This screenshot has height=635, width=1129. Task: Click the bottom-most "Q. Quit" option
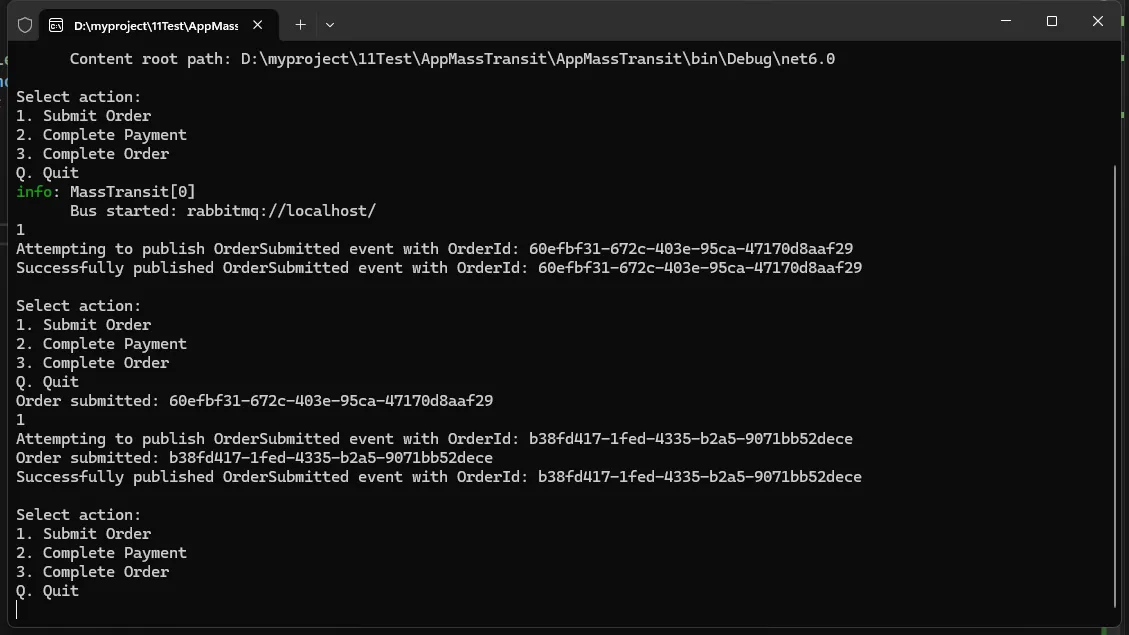click(x=47, y=591)
